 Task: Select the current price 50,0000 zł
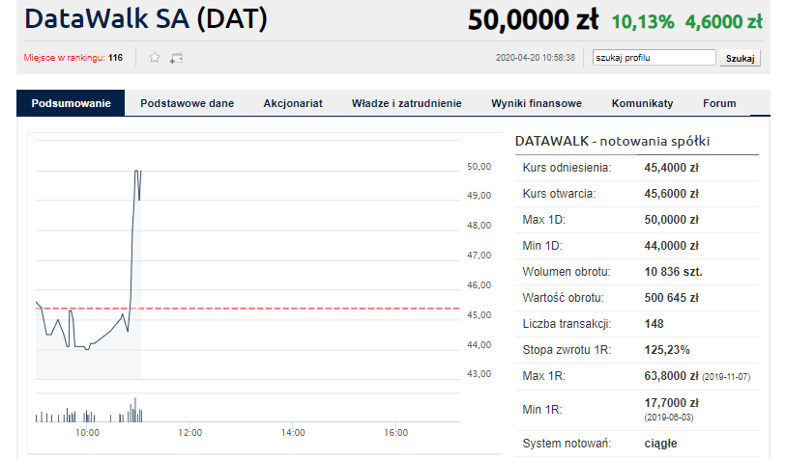(533, 20)
